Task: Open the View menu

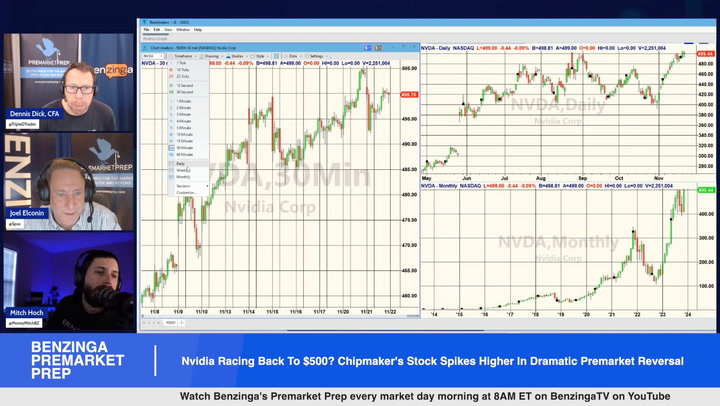Action: click(168, 29)
